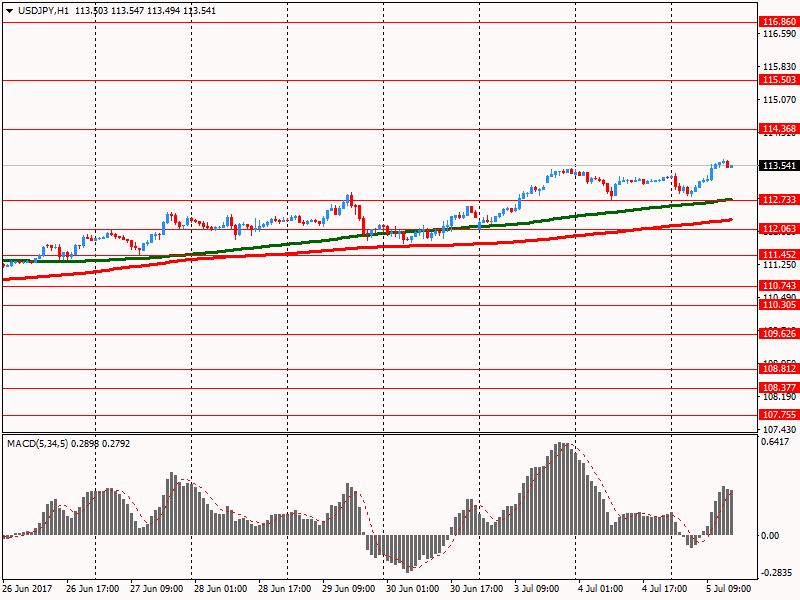Click the 116.590 price scale value
The width and height of the screenshot is (800, 600).
tap(779, 34)
